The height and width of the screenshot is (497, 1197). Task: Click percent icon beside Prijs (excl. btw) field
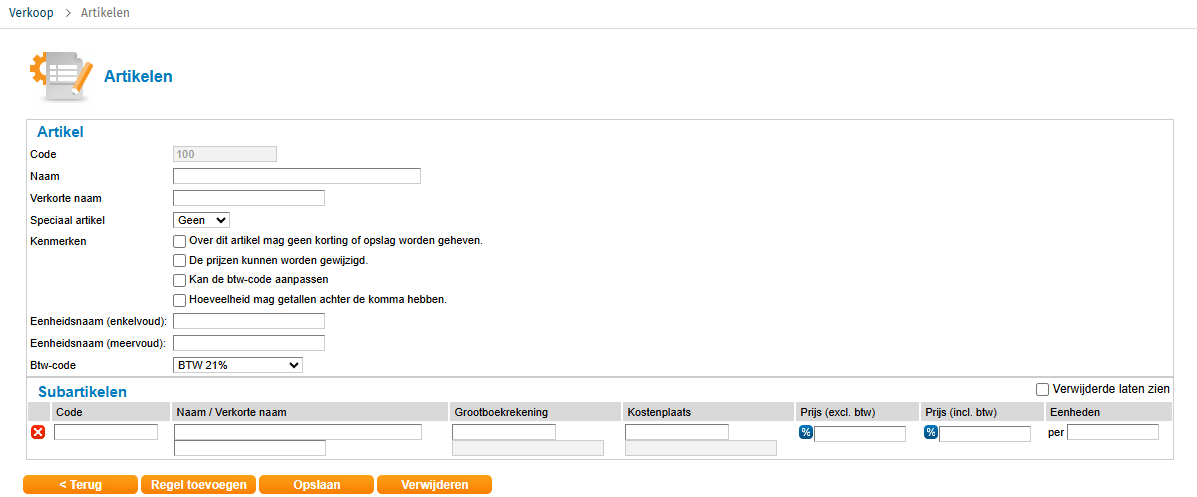click(805, 432)
